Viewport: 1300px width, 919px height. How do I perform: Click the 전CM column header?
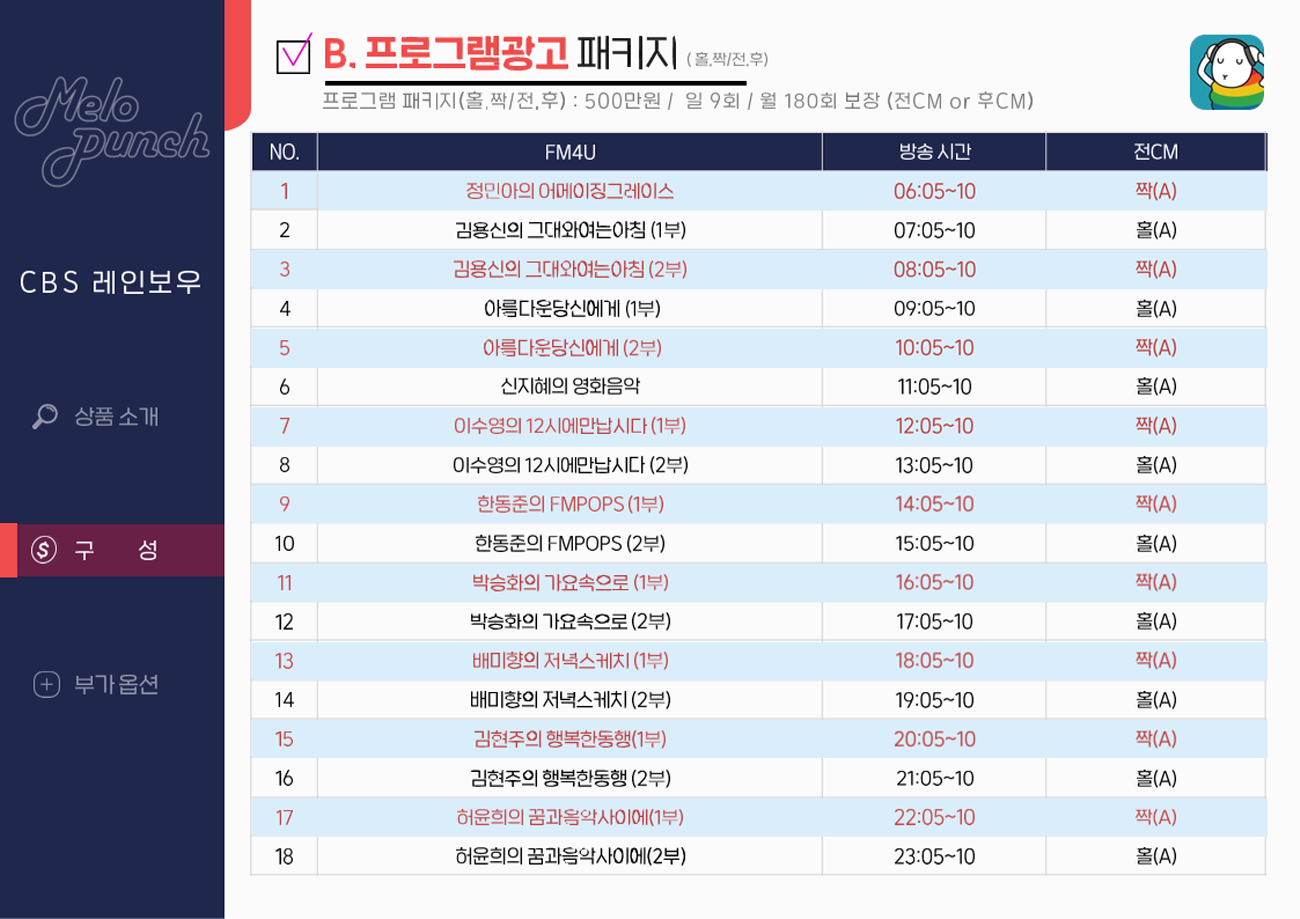[1155, 152]
